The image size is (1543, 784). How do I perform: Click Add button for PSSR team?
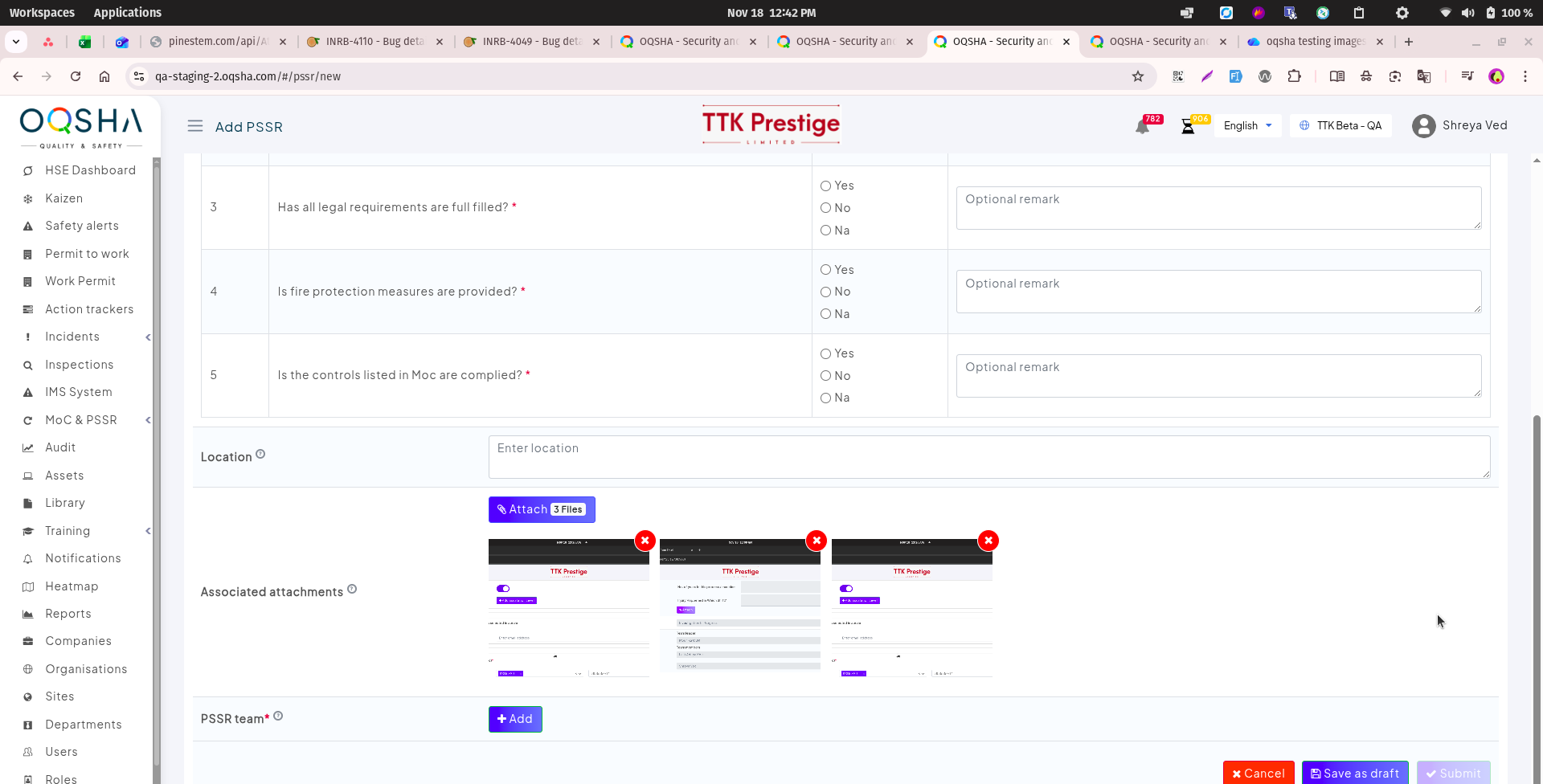tap(515, 719)
